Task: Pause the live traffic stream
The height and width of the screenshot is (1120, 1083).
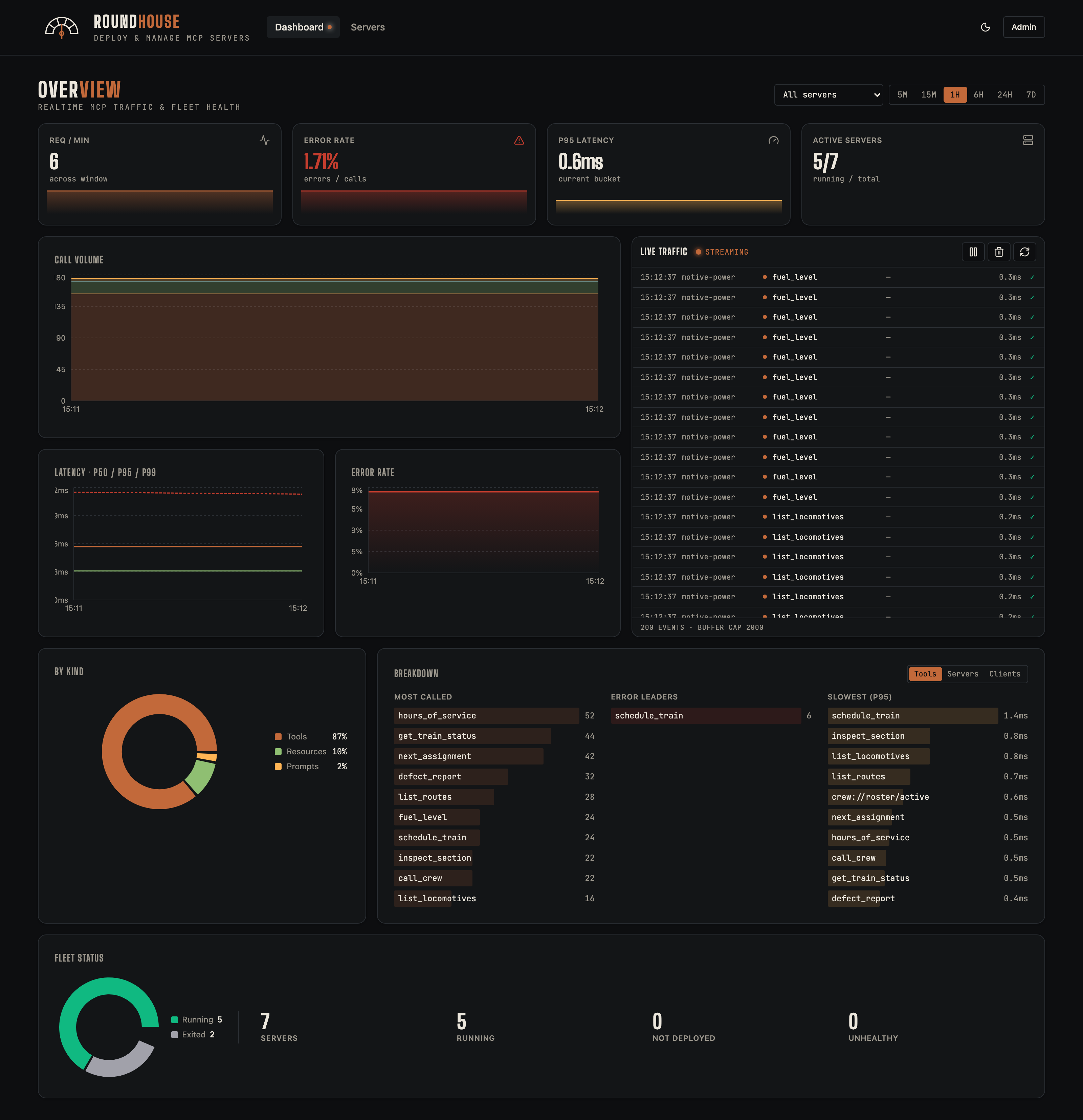Action: [x=973, y=252]
